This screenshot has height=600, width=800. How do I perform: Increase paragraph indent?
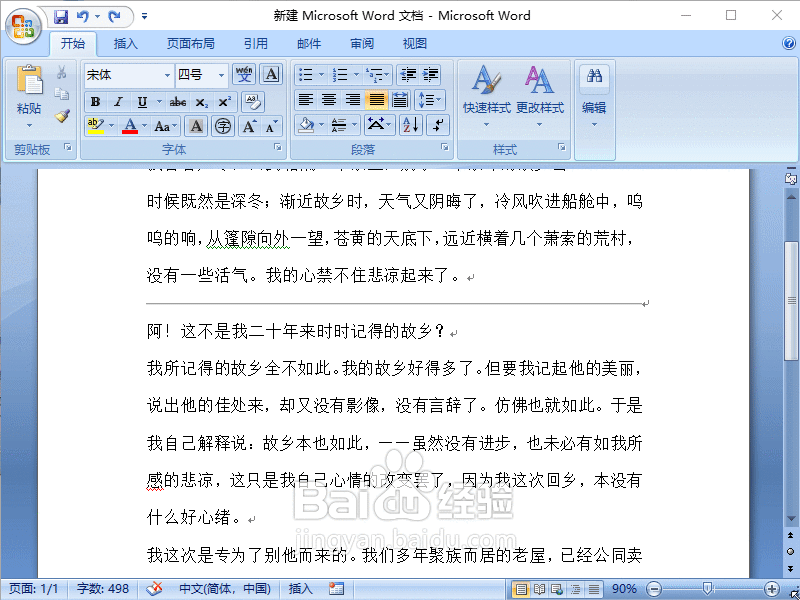(x=431, y=74)
